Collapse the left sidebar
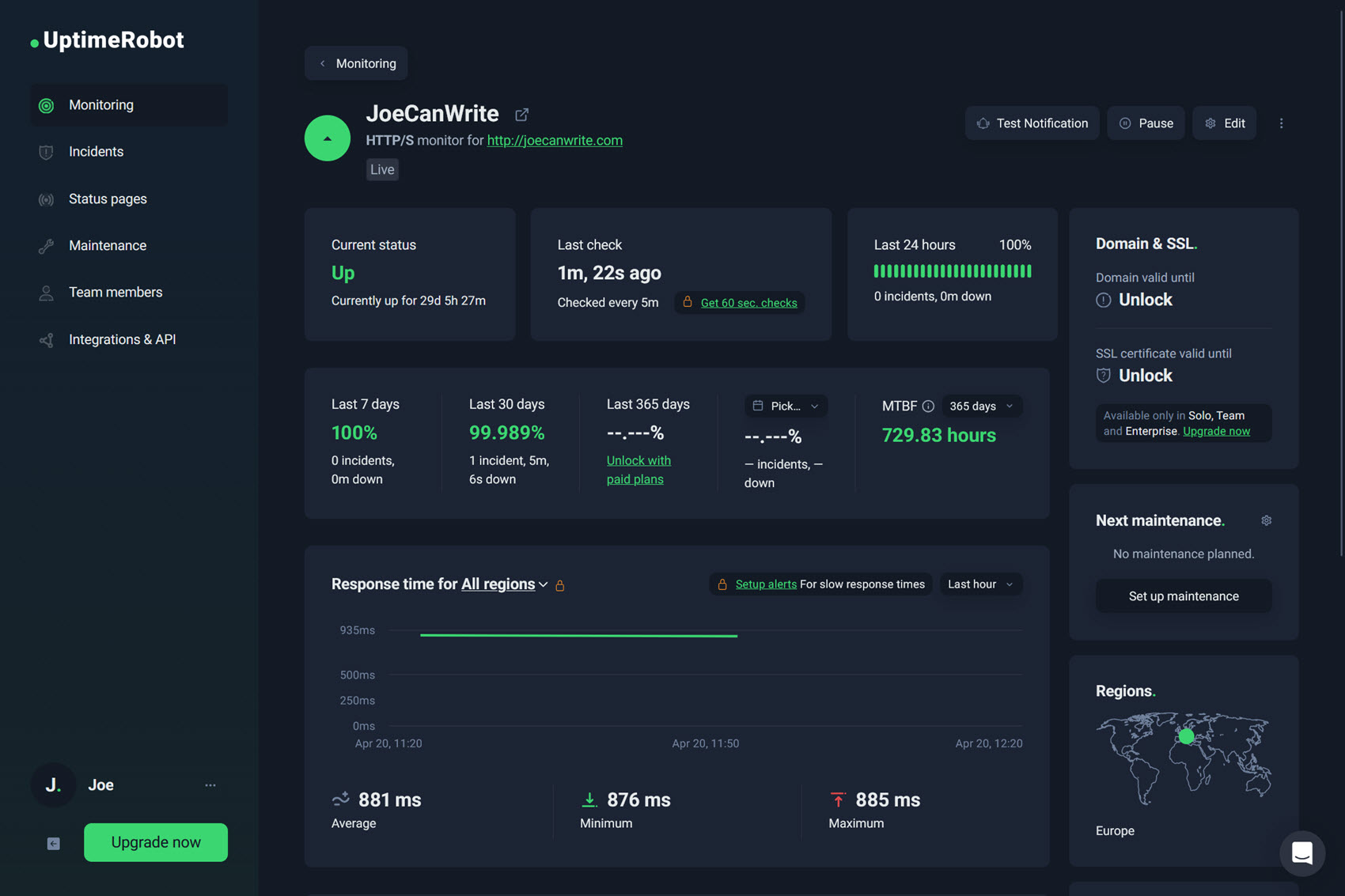Viewport: 1345px width, 896px height. [x=52, y=843]
